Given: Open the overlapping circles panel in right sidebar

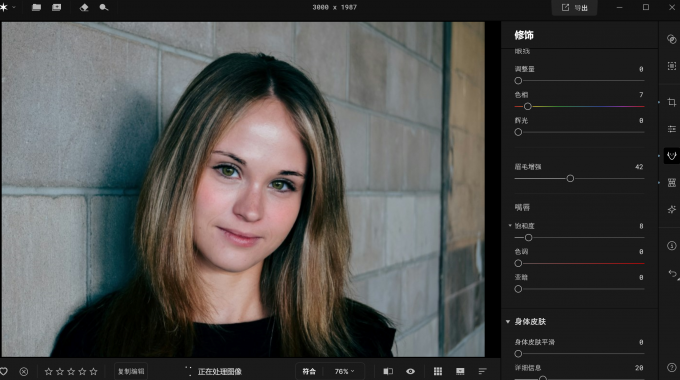Looking at the screenshot, I should tap(671, 39).
